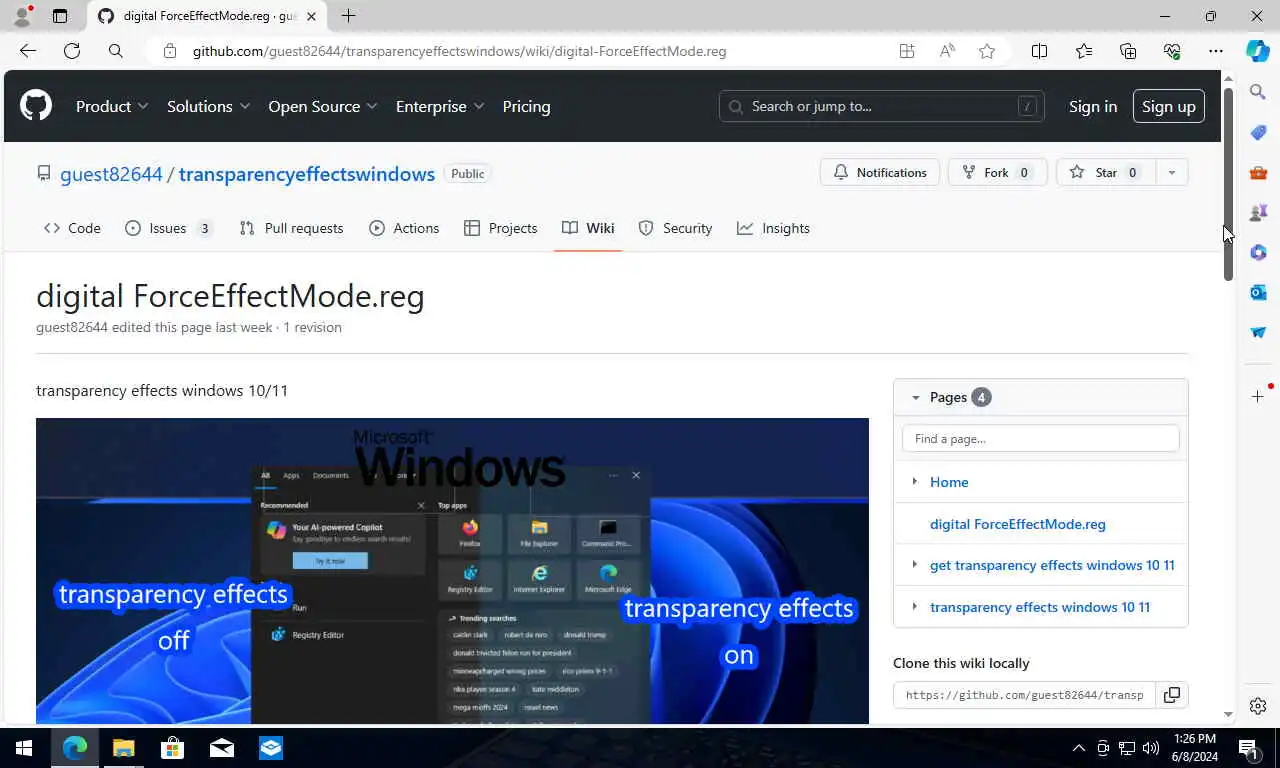Open the Pricing link
Viewport: 1280px width, 768px height.
pyautogui.click(x=526, y=106)
